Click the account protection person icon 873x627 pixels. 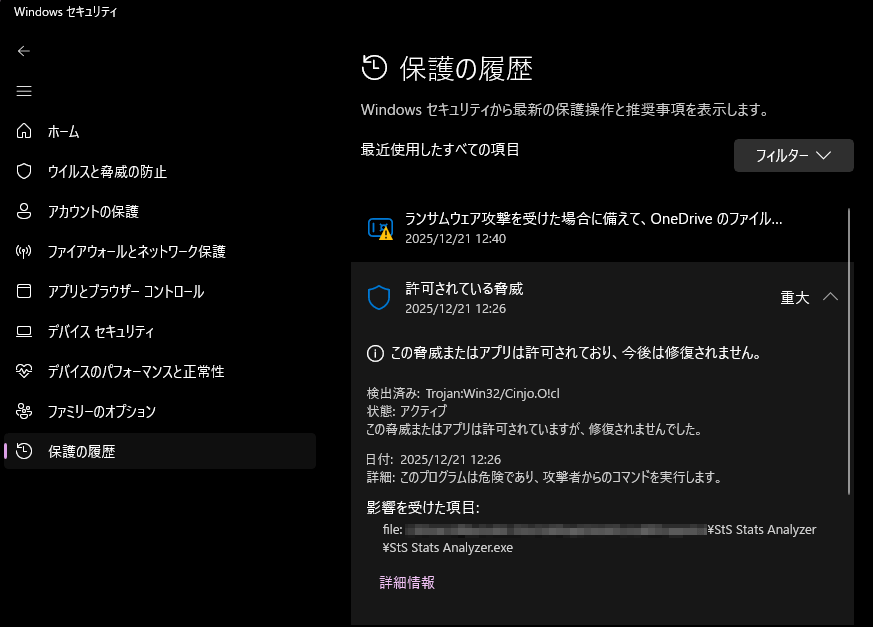pyautogui.click(x=24, y=211)
